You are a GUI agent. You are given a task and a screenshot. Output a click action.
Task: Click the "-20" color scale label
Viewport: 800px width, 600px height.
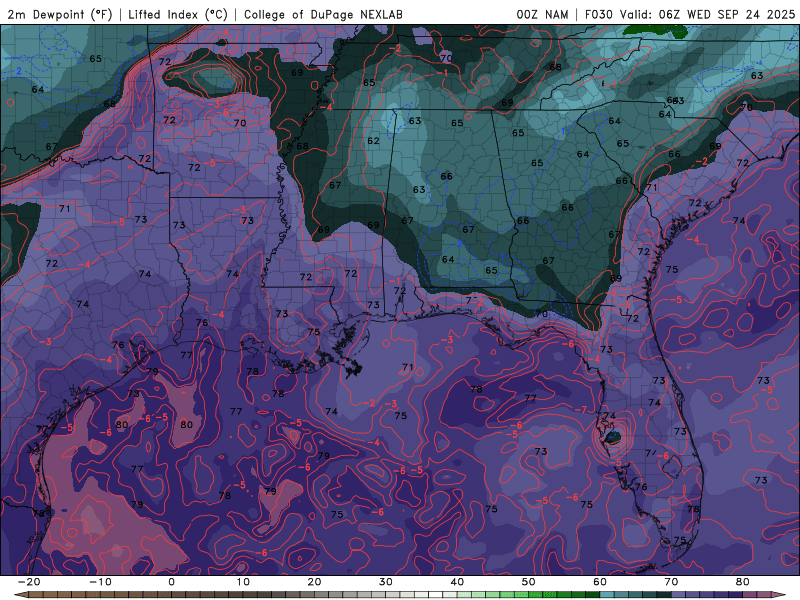click(x=29, y=582)
